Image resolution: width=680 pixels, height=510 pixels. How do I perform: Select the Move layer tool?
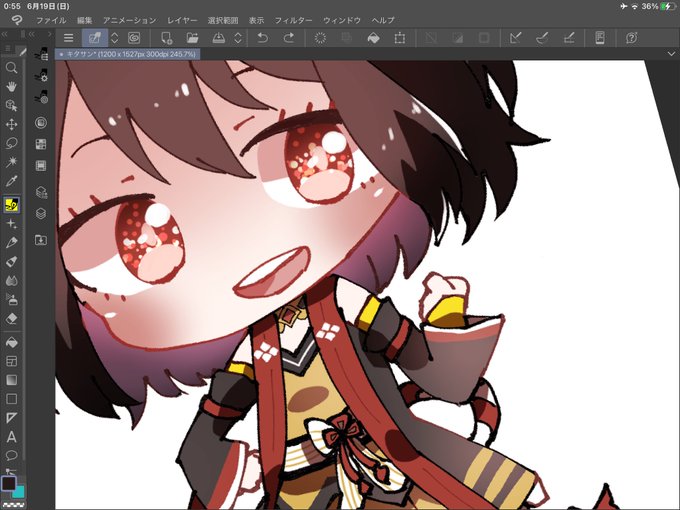tap(12, 124)
